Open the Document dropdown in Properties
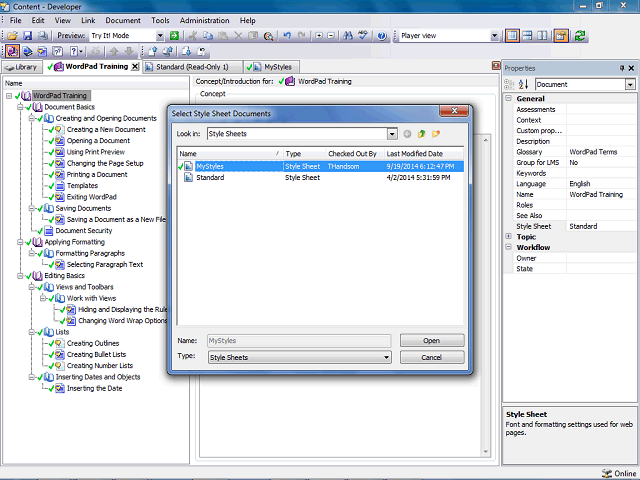 630,84
